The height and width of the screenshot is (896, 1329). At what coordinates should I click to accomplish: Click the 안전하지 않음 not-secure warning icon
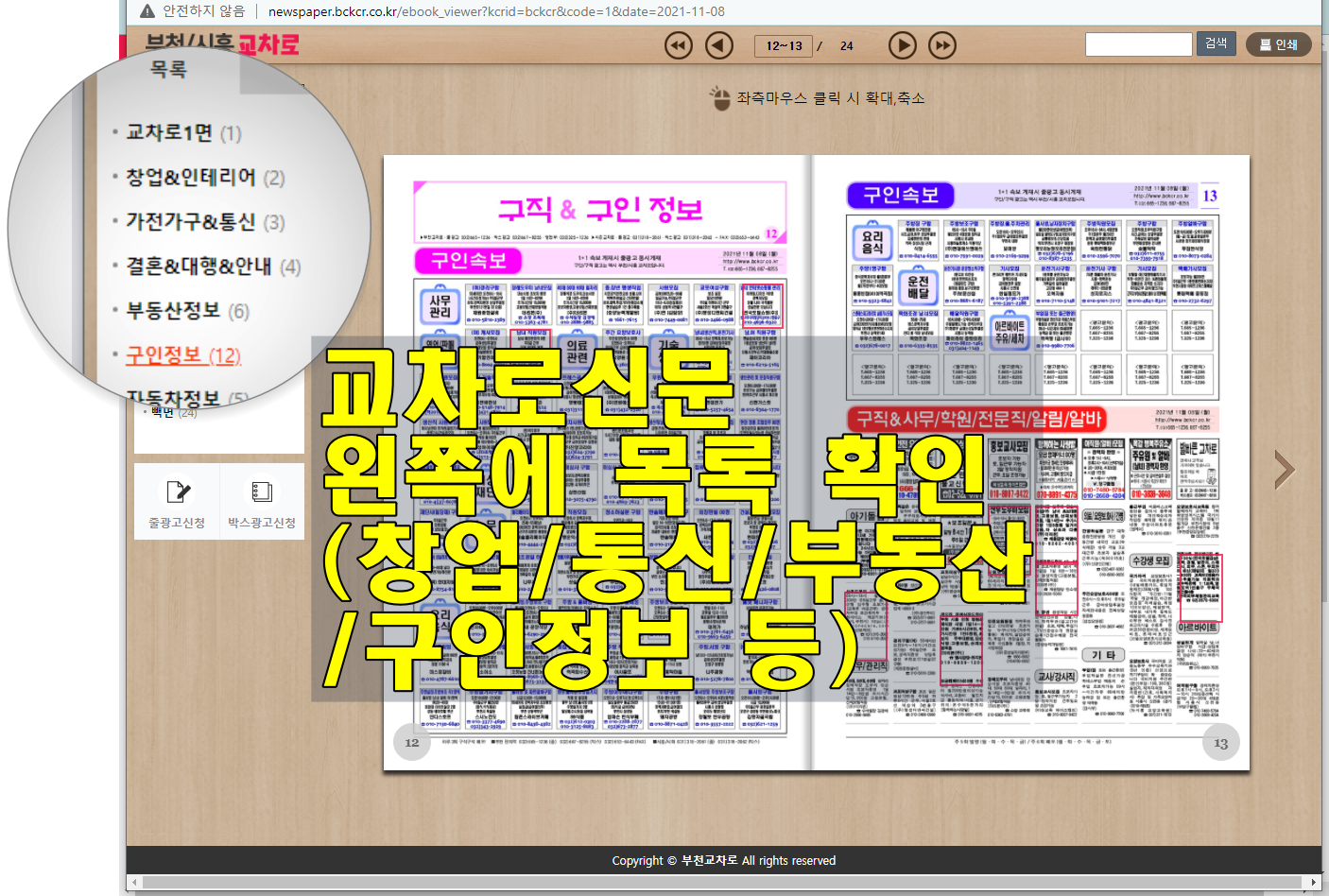(147, 11)
